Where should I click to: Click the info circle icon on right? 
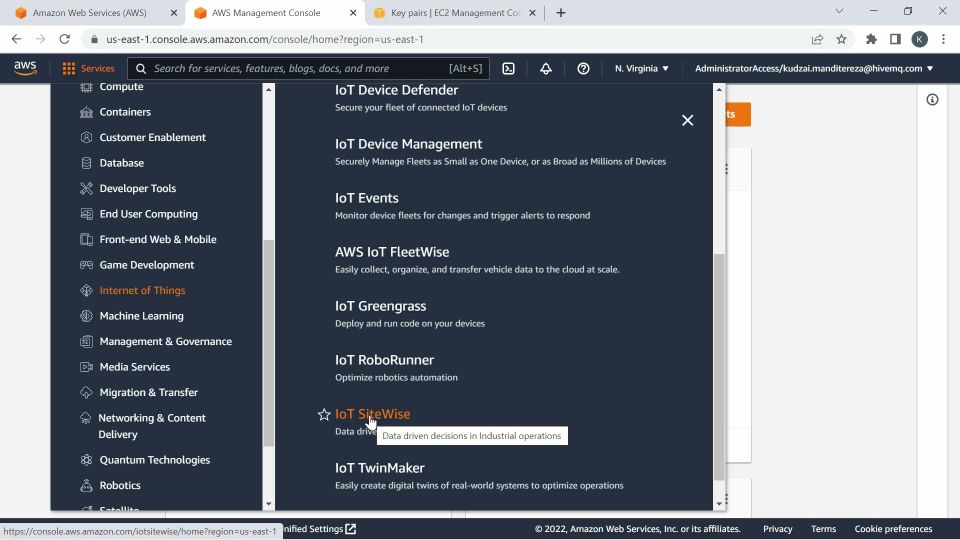[932, 99]
